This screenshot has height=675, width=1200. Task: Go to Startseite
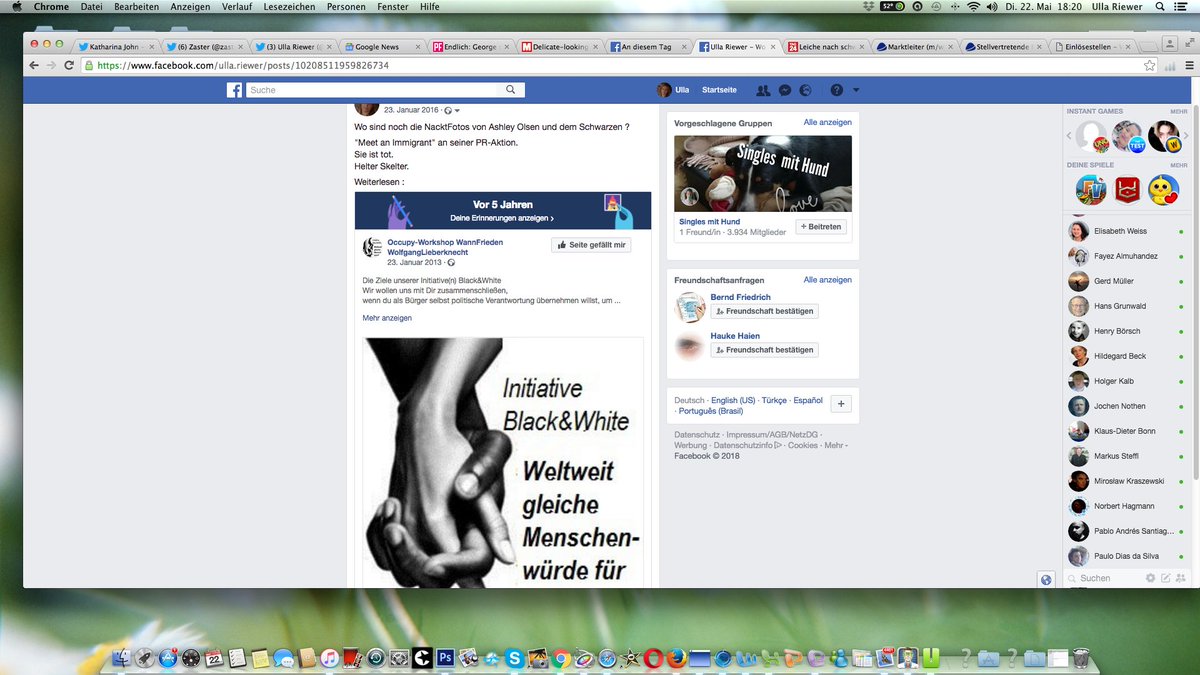coord(719,90)
